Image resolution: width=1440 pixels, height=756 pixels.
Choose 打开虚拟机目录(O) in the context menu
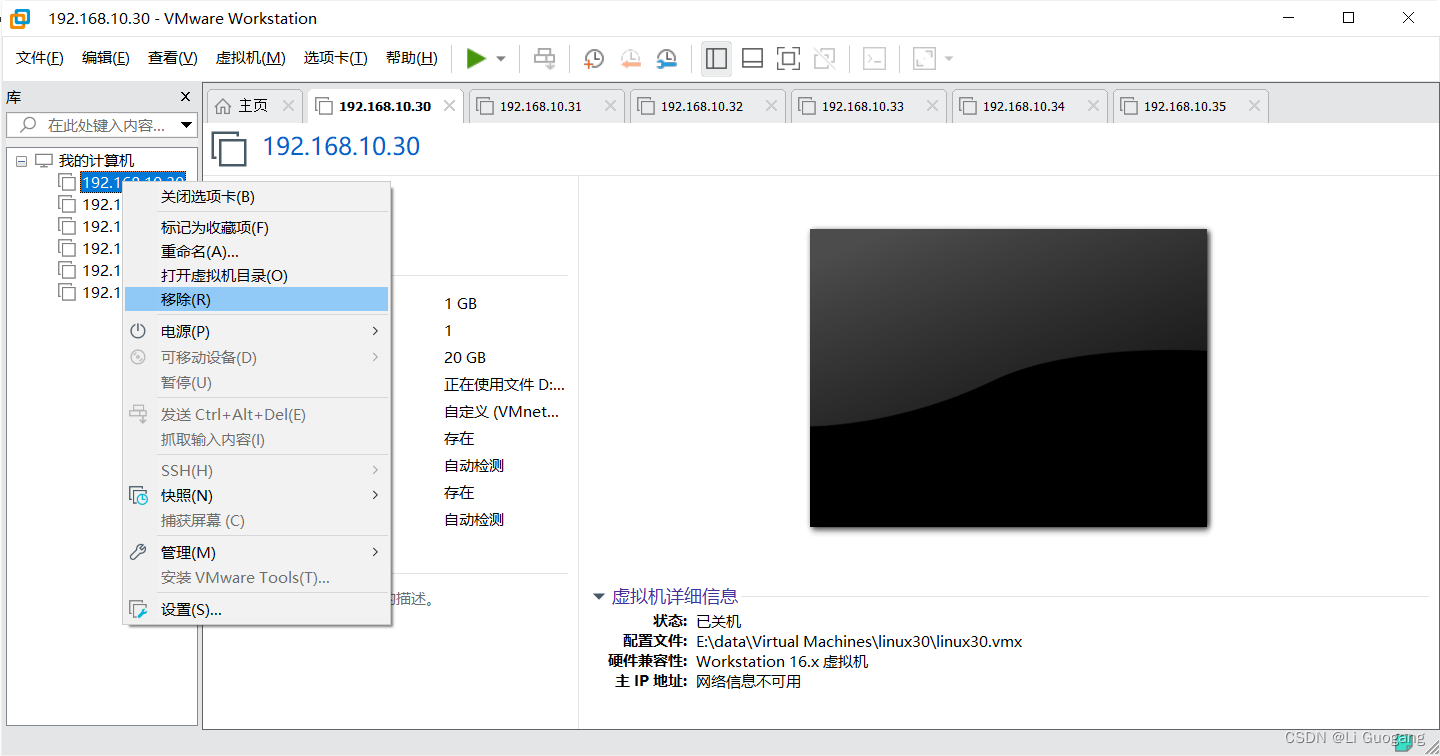pyautogui.click(x=256, y=276)
